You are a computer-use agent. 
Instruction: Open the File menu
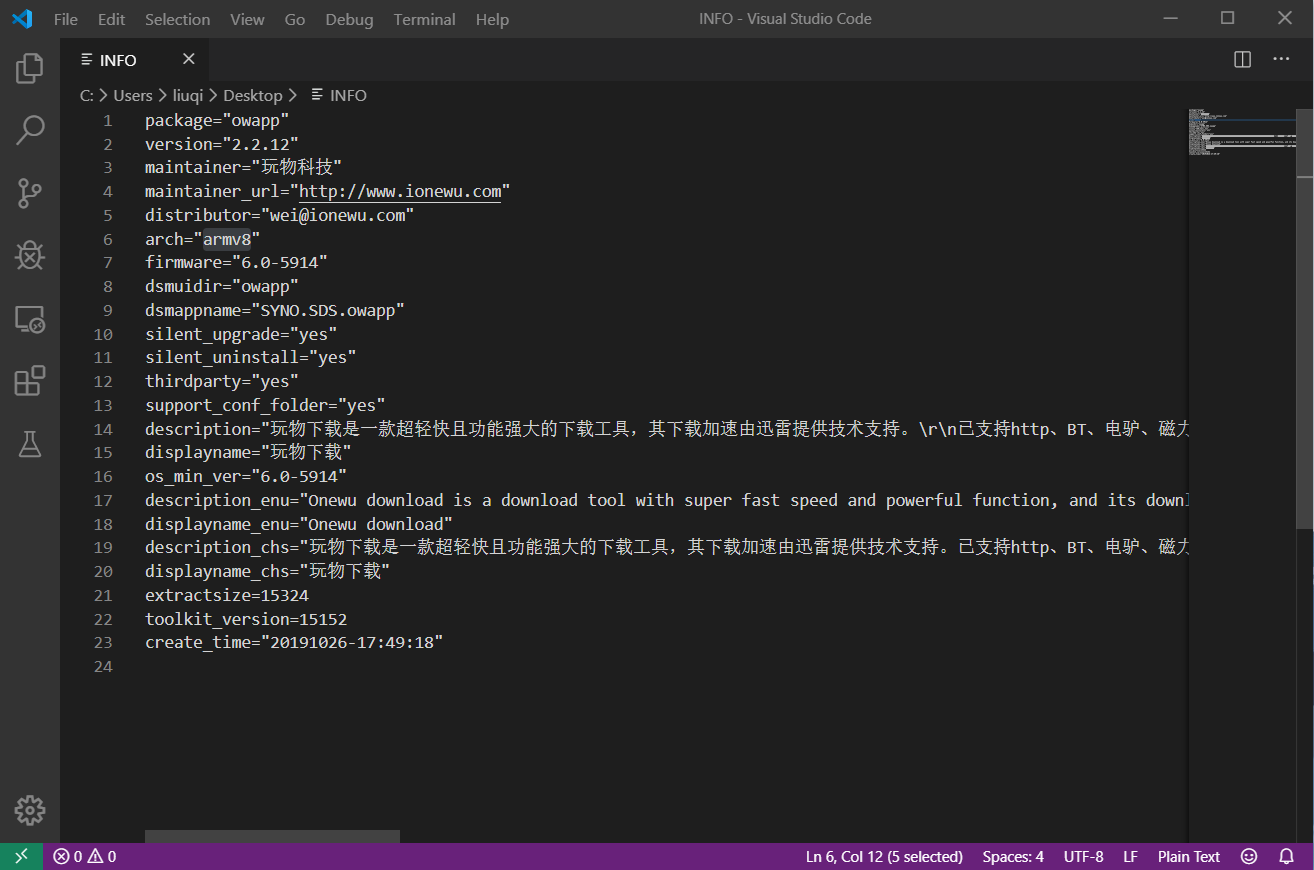click(x=66, y=19)
